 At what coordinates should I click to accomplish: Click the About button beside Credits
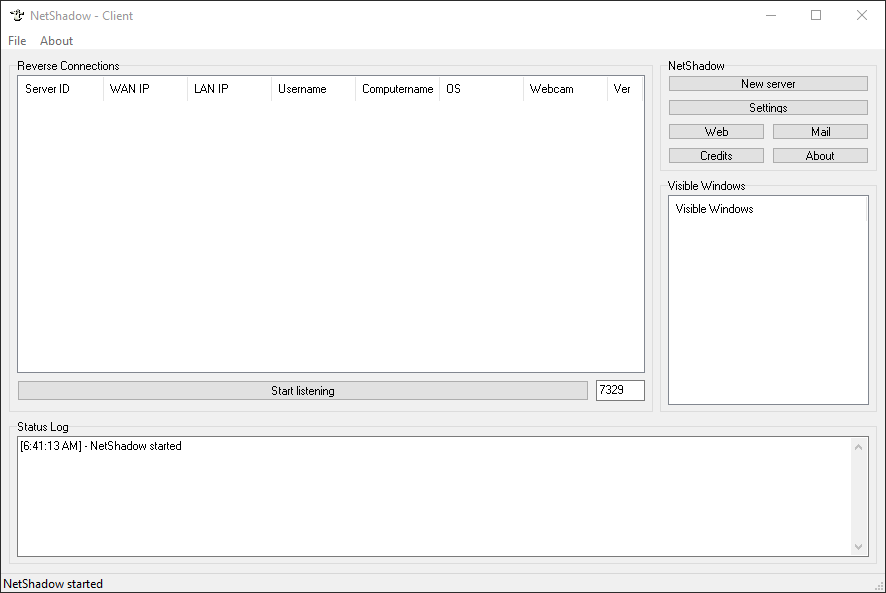(820, 156)
